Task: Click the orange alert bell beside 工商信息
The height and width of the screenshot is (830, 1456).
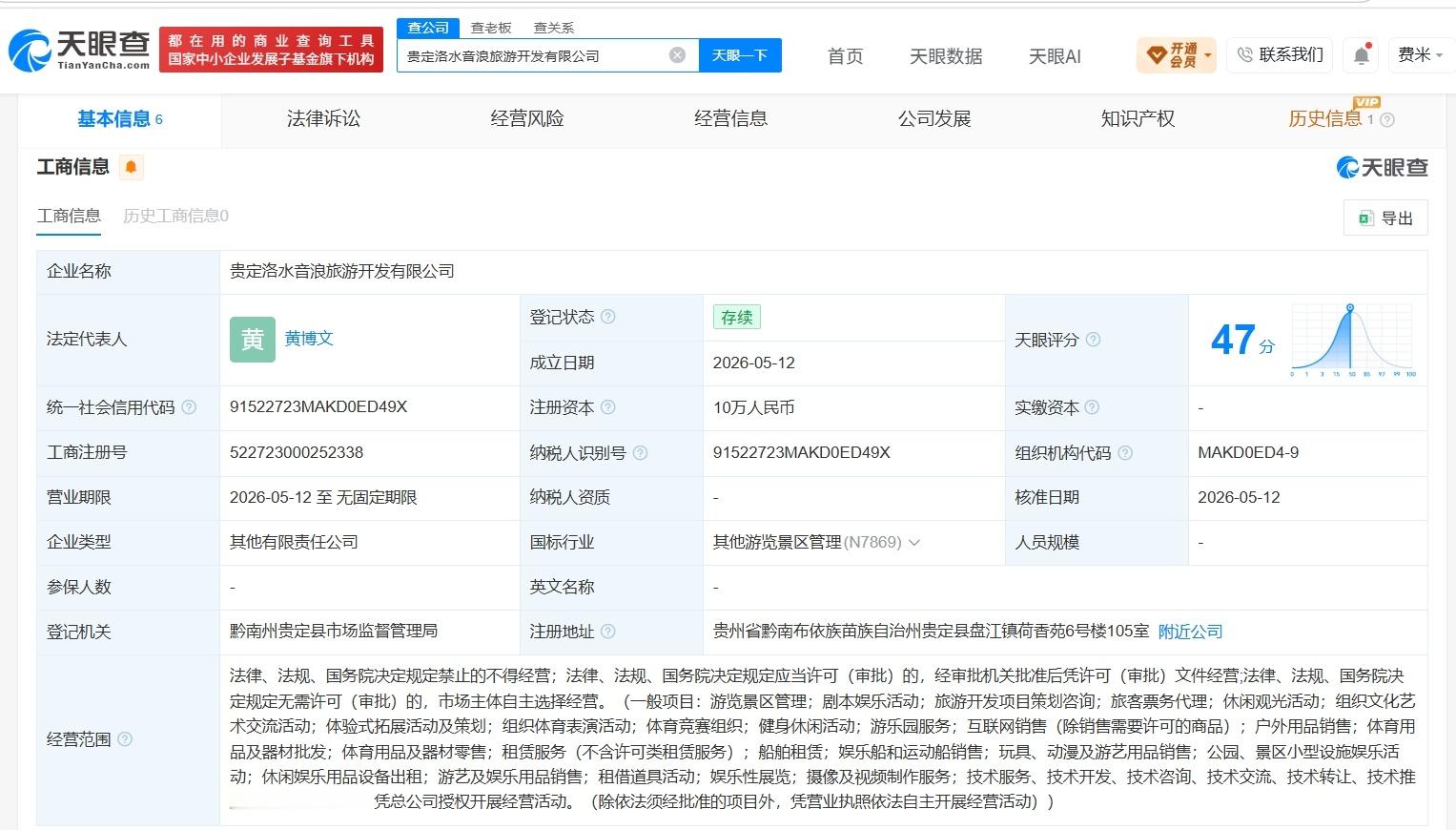Action: pyautogui.click(x=131, y=167)
